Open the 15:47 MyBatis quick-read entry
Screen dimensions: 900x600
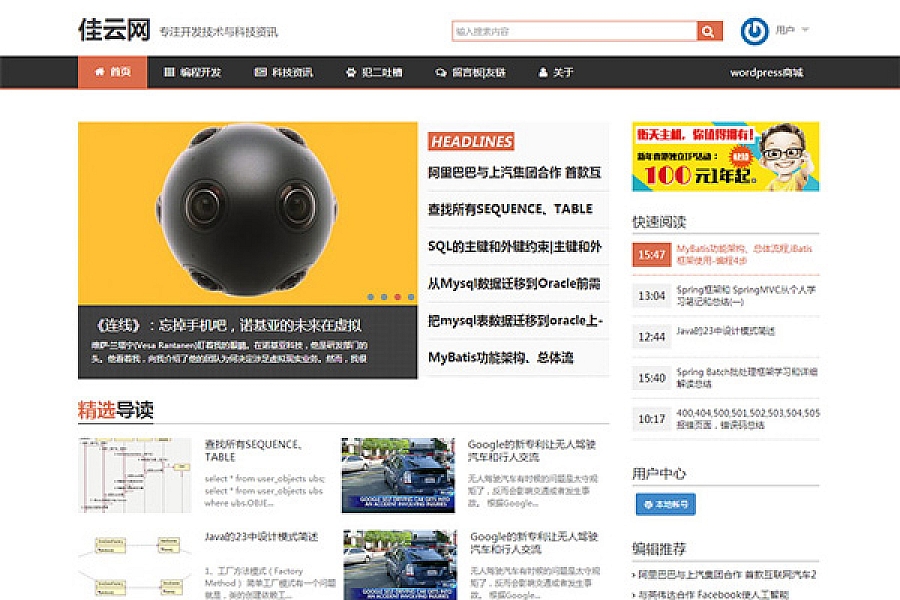[726, 254]
